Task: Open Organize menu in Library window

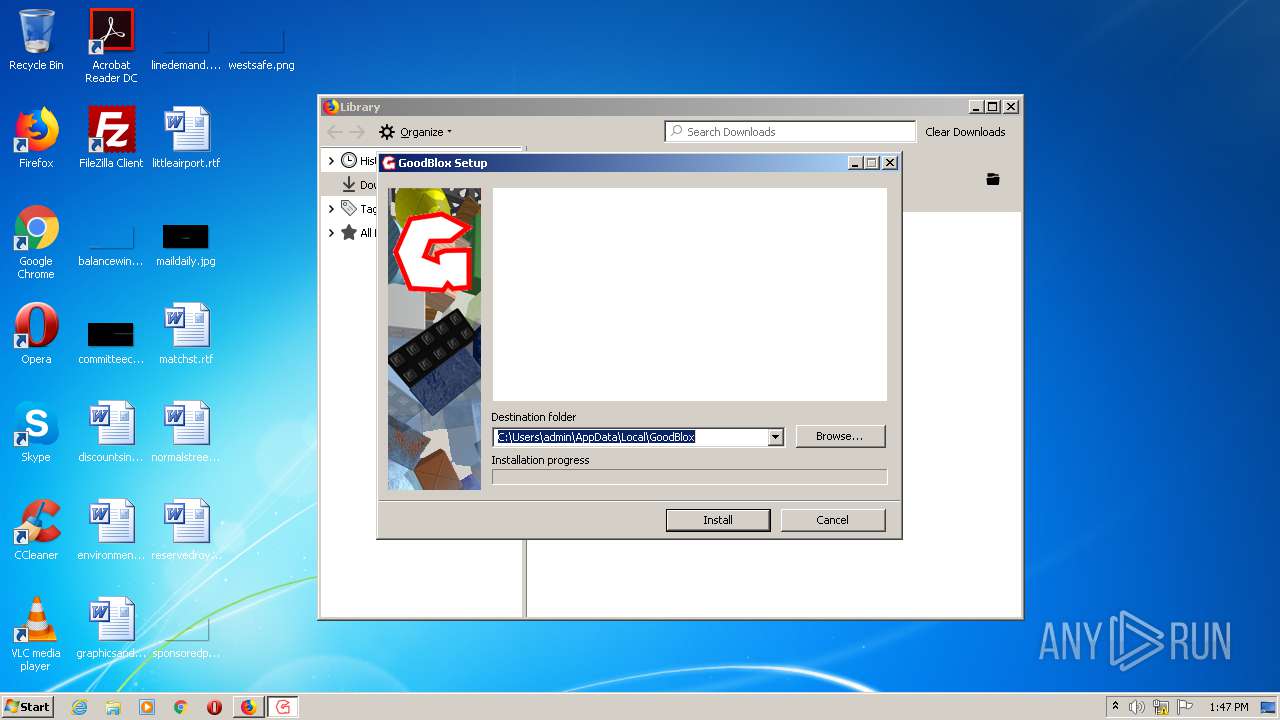Action: (415, 132)
